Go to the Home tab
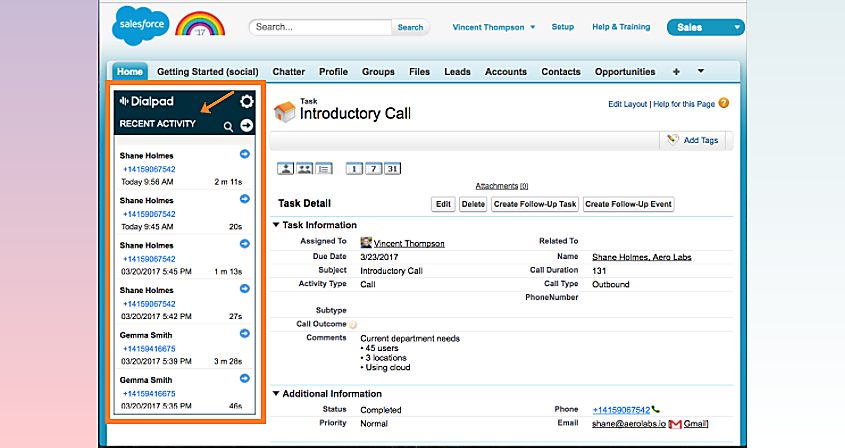845x448 pixels. (x=129, y=72)
